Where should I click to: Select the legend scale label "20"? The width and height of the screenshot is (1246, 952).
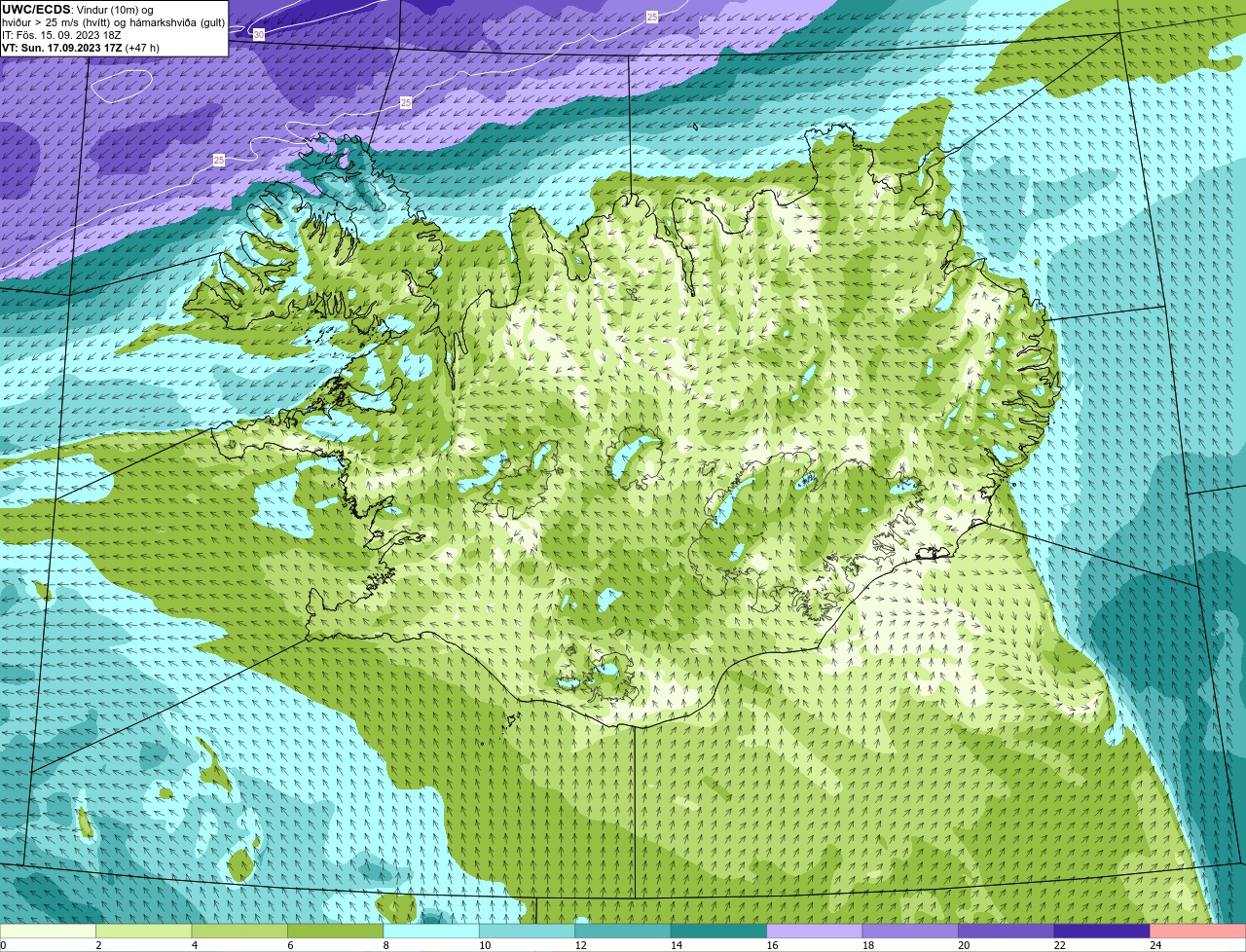tap(964, 945)
